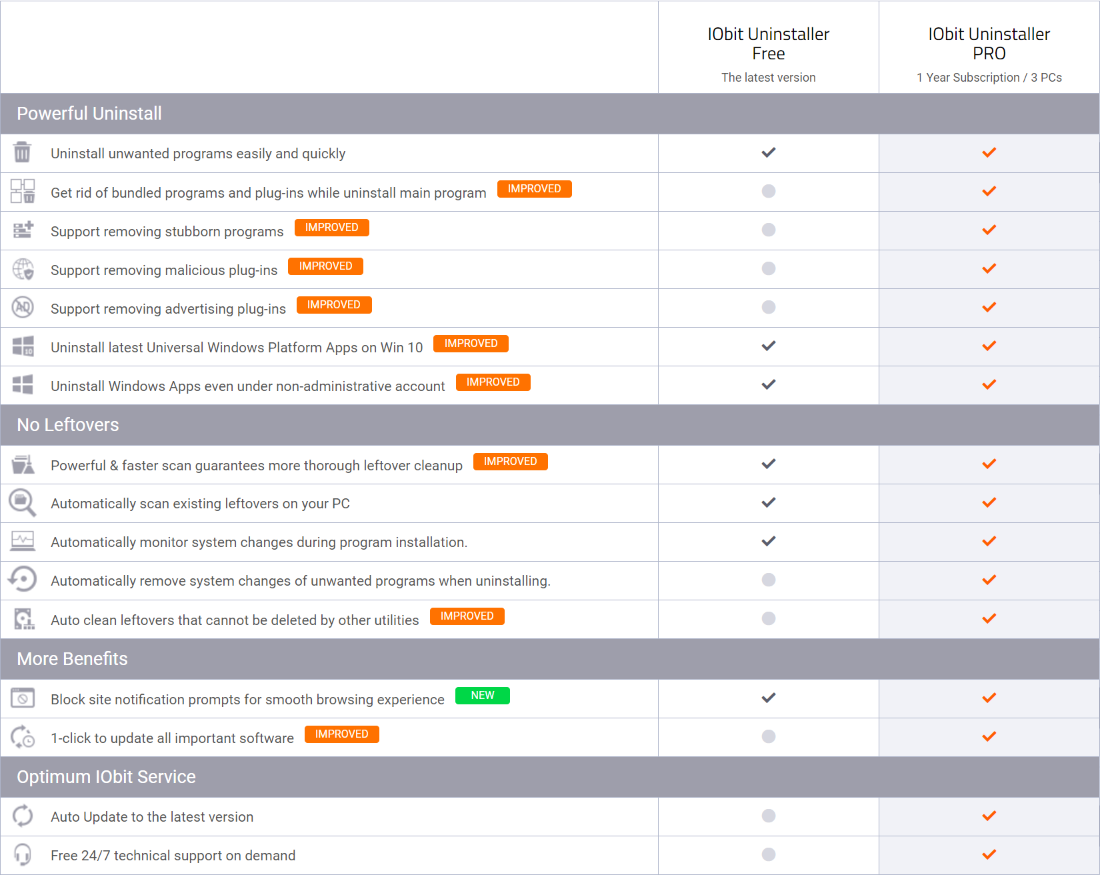This screenshot has height=875, width=1100.
Task: Click the Free checkmark for uninstall unwanted programs
Action: [768, 153]
